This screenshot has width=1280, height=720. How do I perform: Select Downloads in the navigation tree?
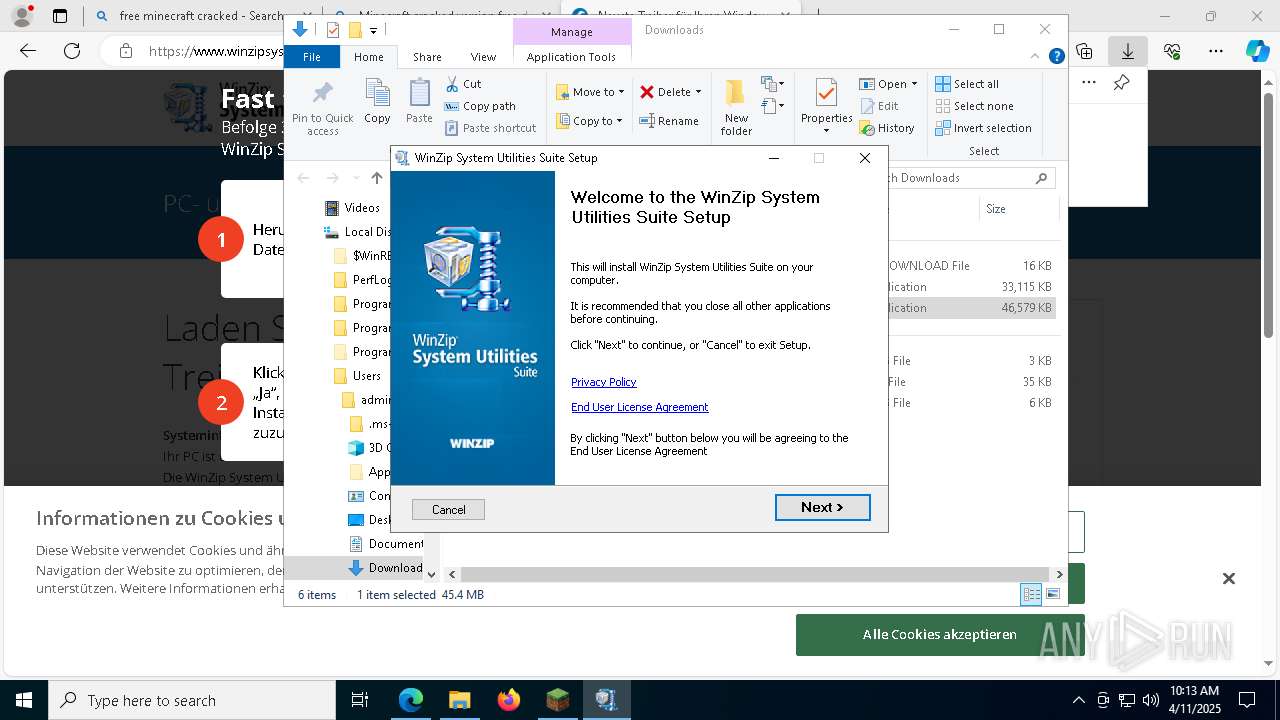pyautogui.click(x=386, y=568)
